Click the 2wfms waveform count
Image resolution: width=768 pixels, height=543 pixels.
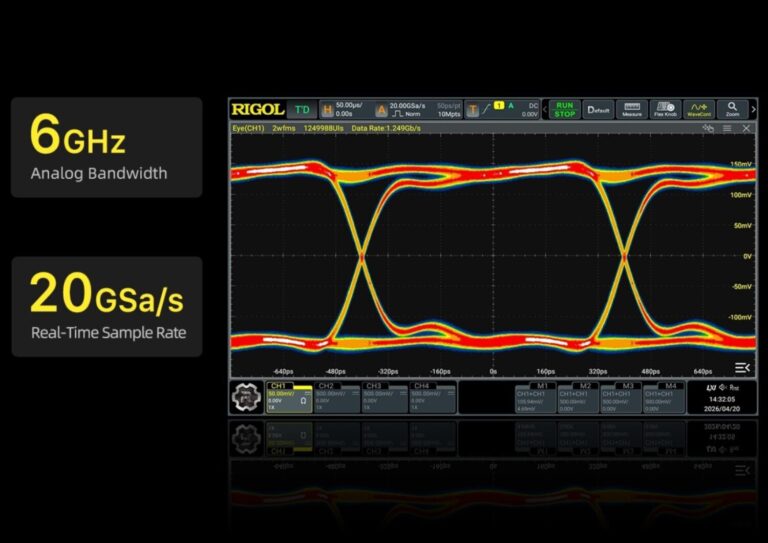pyautogui.click(x=284, y=128)
